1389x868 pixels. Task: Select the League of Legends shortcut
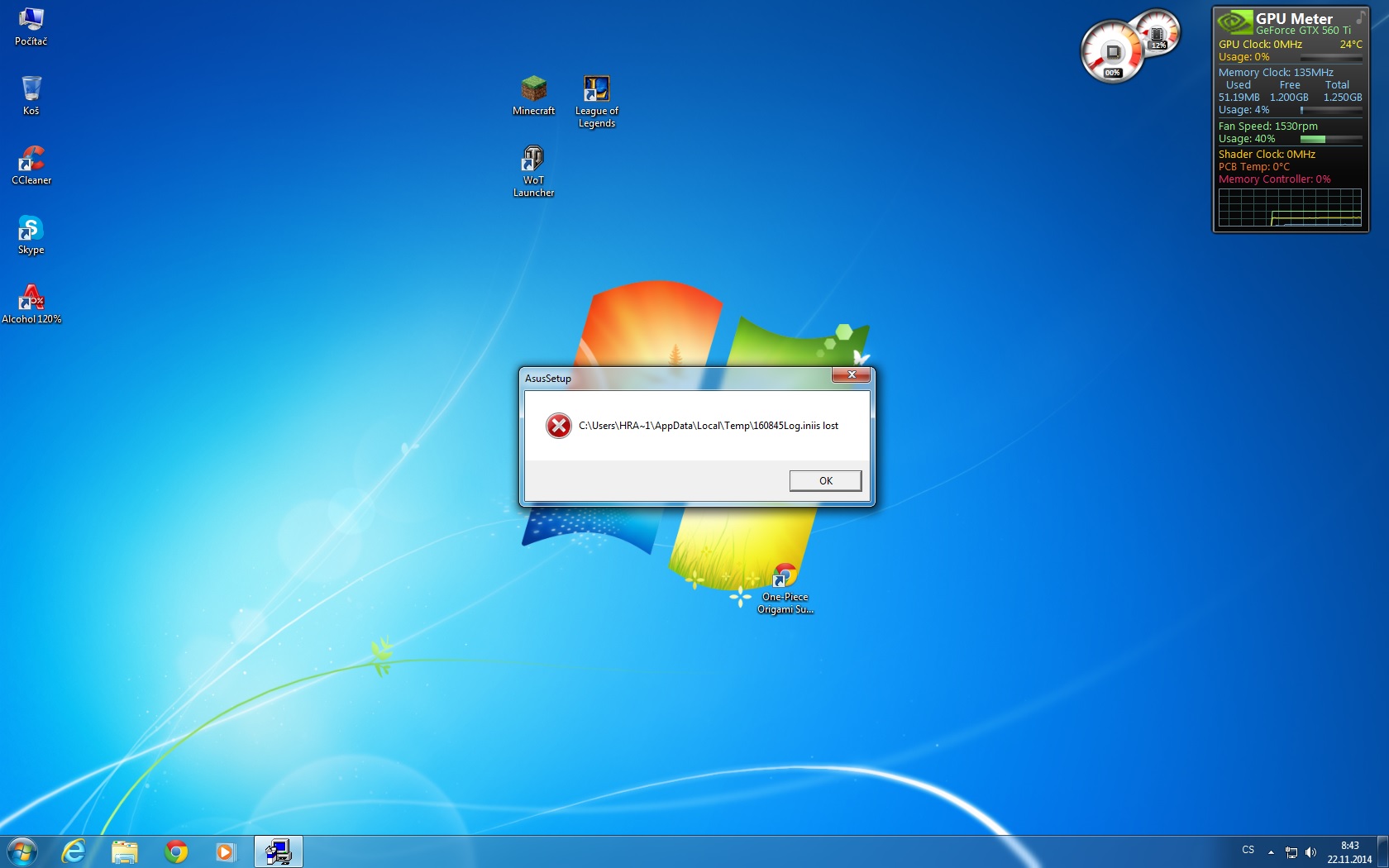click(597, 102)
